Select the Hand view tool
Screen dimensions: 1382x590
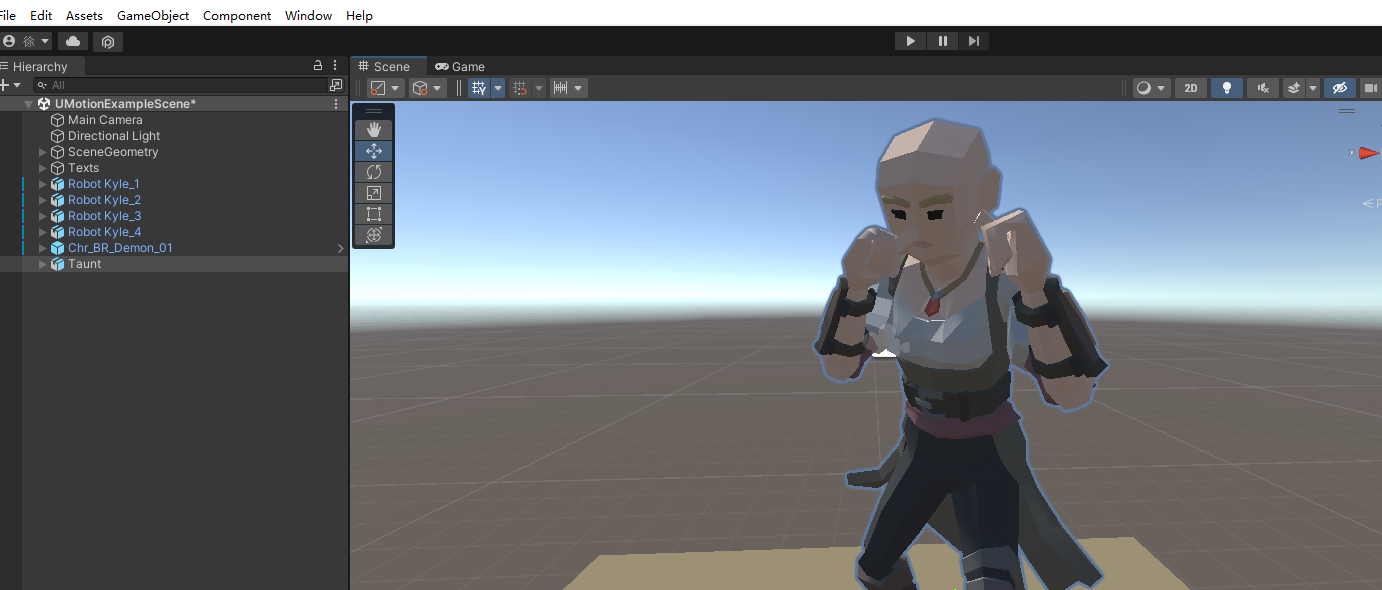(x=374, y=130)
